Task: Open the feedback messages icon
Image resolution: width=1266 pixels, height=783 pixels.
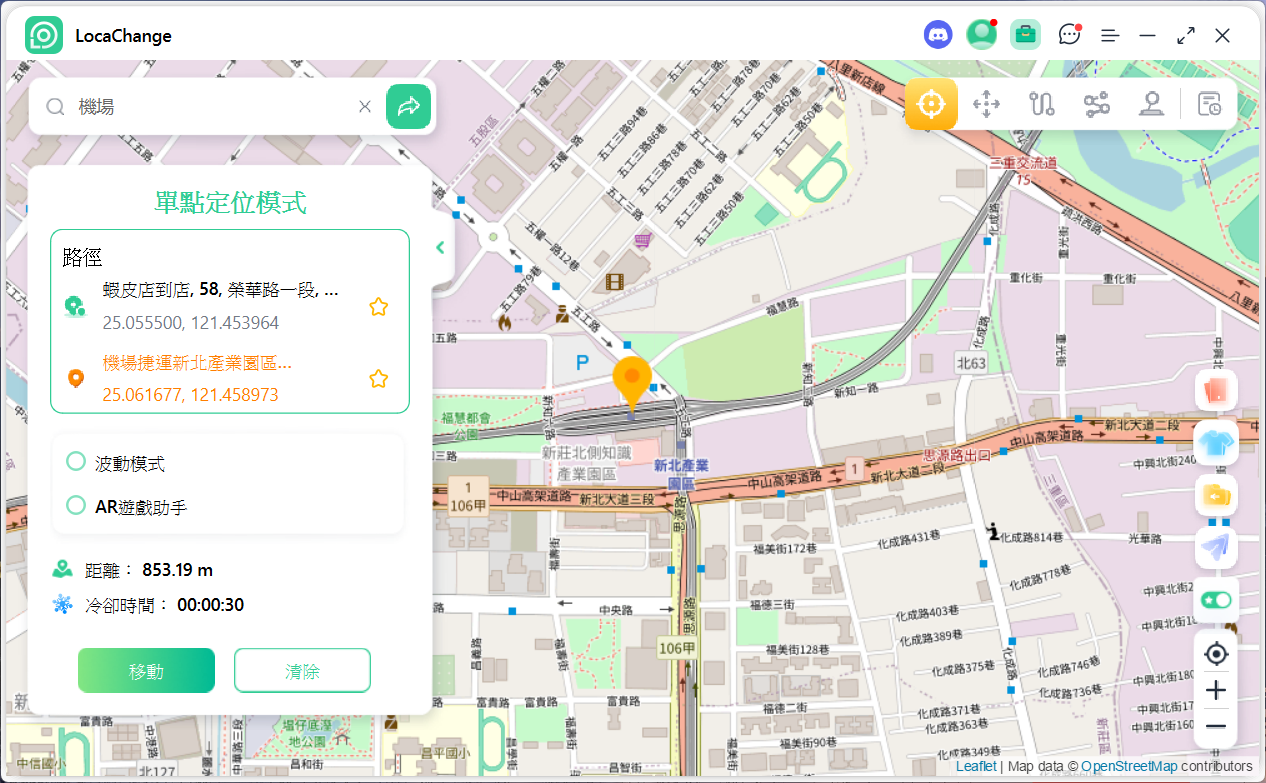Action: coord(1069,35)
